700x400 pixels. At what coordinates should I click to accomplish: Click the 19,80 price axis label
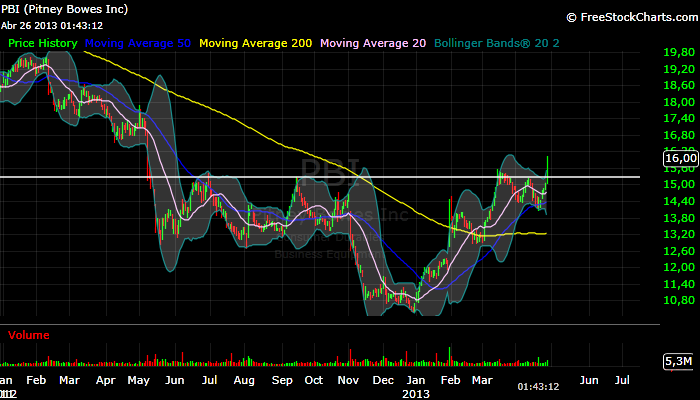679,52
